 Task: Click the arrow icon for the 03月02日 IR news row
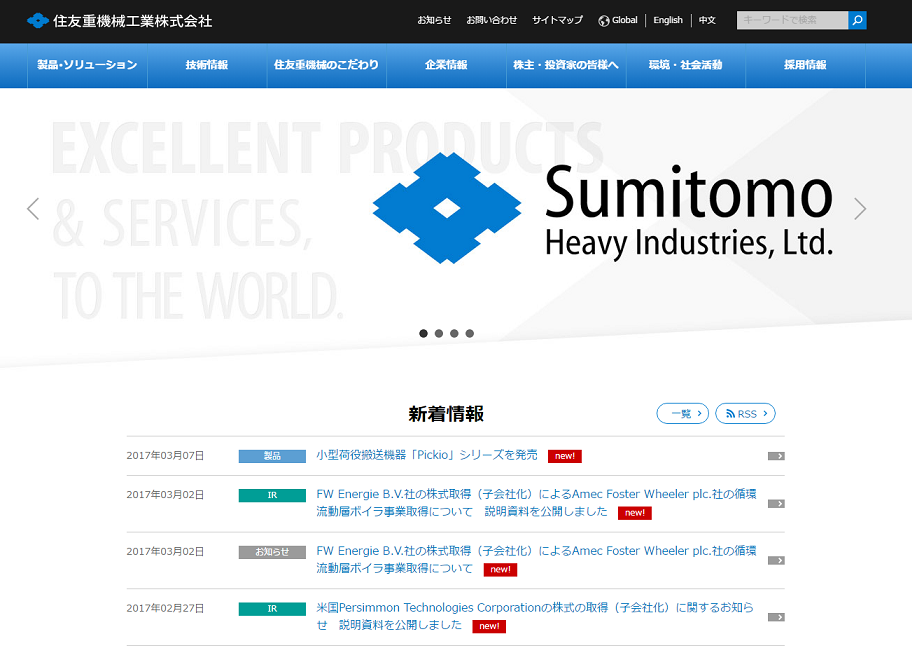[776, 504]
